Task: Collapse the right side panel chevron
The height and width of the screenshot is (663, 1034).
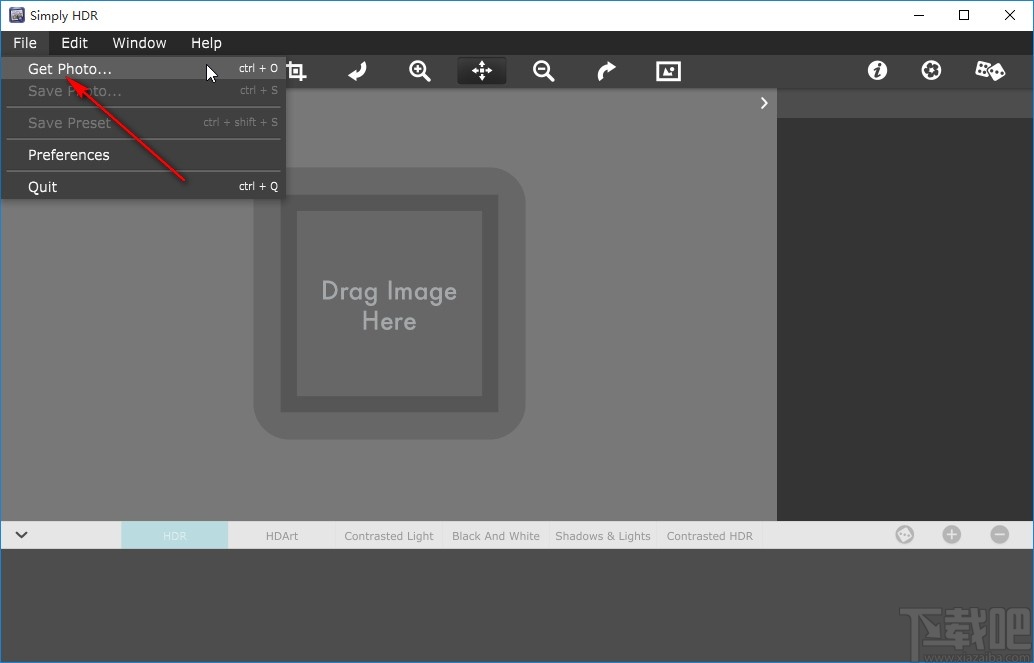Action: point(764,103)
